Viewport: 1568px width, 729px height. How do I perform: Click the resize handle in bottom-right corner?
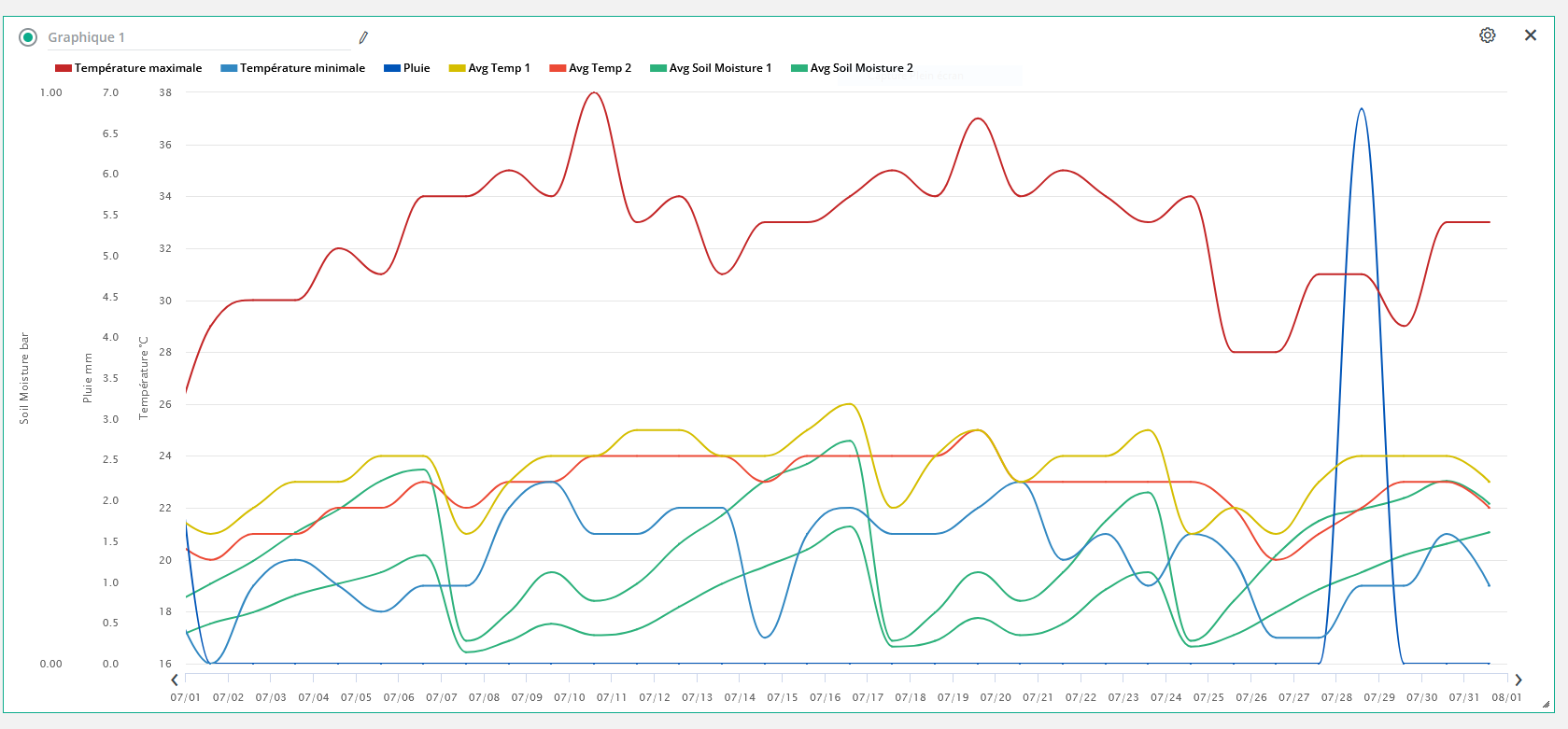click(1547, 705)
